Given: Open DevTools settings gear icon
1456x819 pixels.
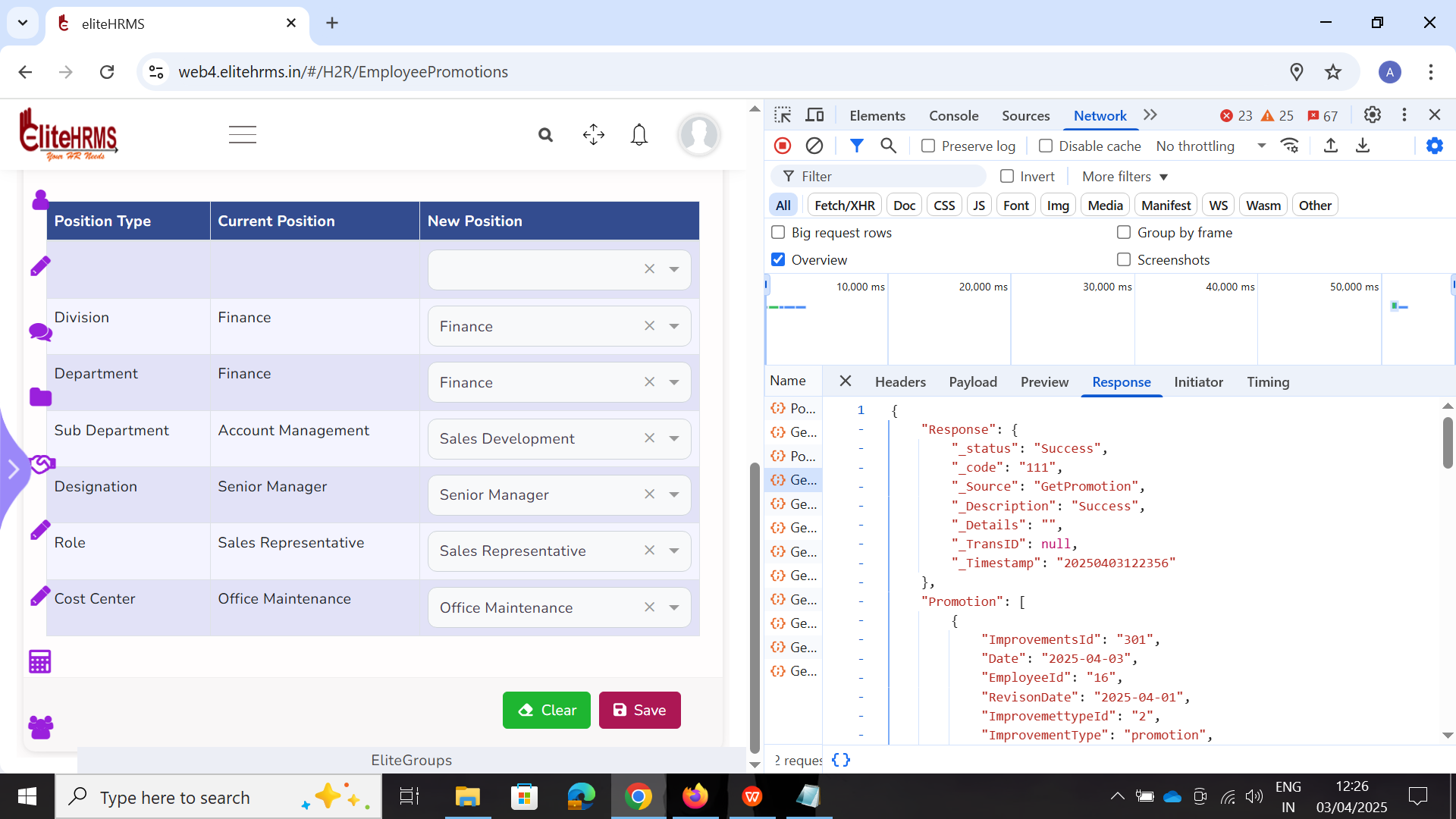Looking at the screenshot, I should [x=1372, y=115].
